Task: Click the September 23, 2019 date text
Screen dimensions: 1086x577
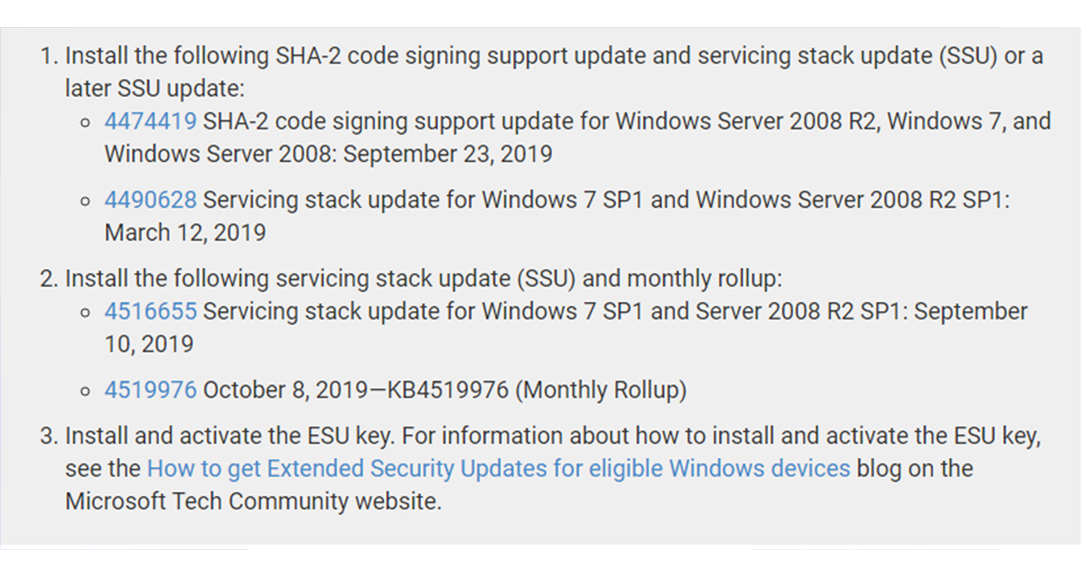Action: (x=447, y=154)
